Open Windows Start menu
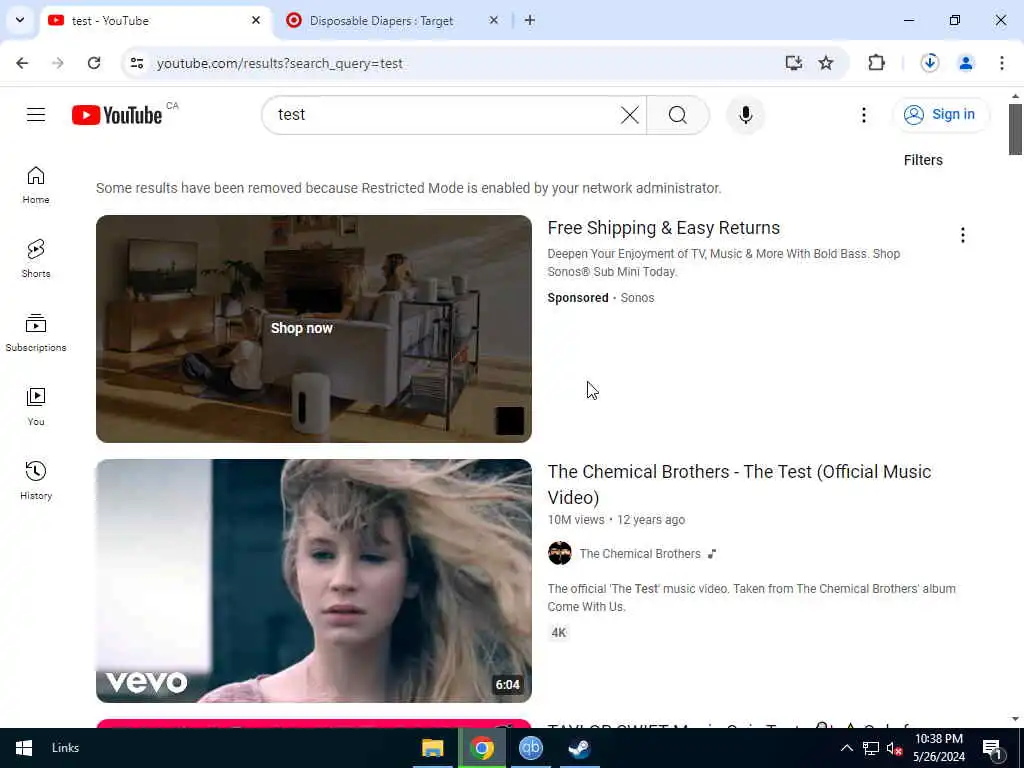The width and height of the screenshot is (1024, 768). tap(24, 748)
